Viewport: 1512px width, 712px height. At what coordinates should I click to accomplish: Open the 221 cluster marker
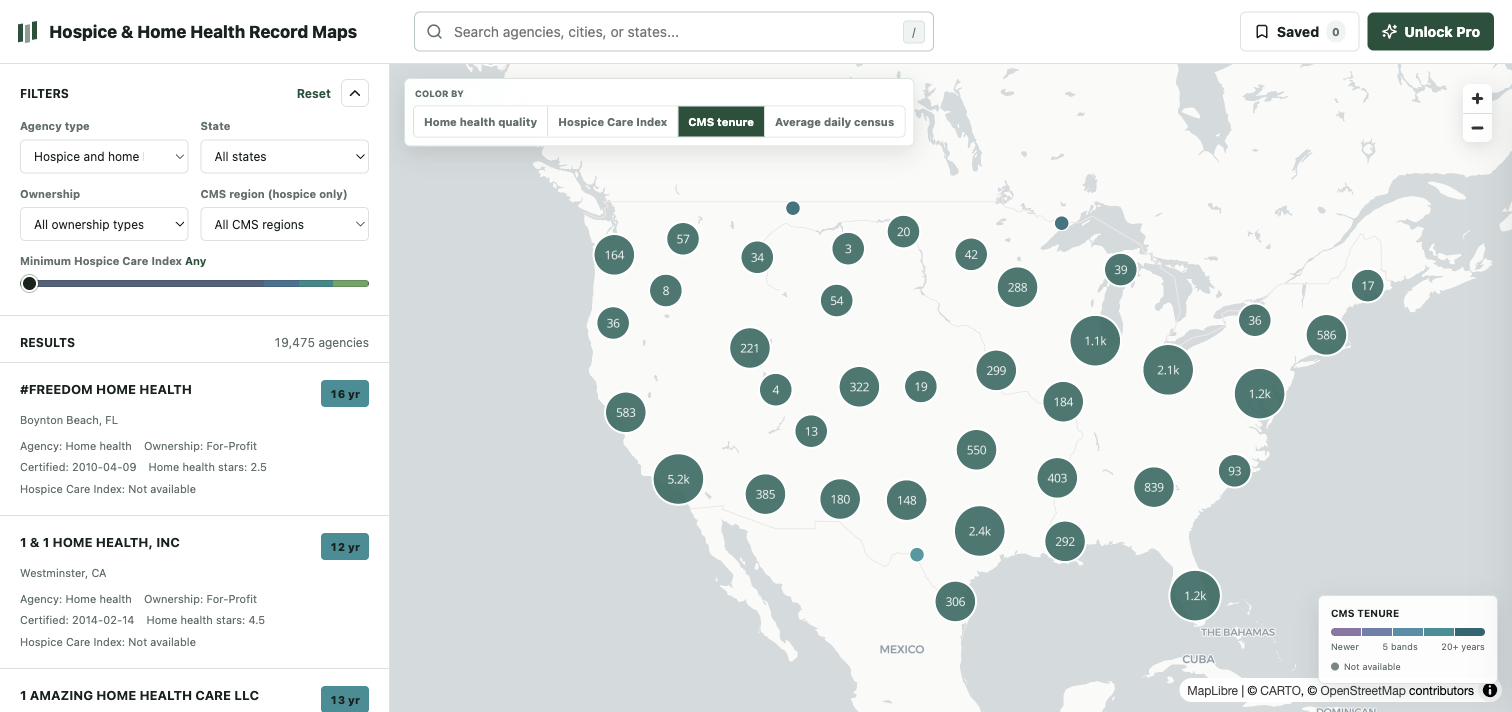pos(750,349)
